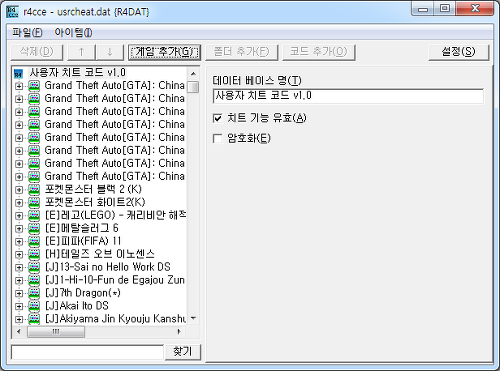Select the row text [J]Akiyama Jin Kyouju Kanshu

click(x=115, y=319)
